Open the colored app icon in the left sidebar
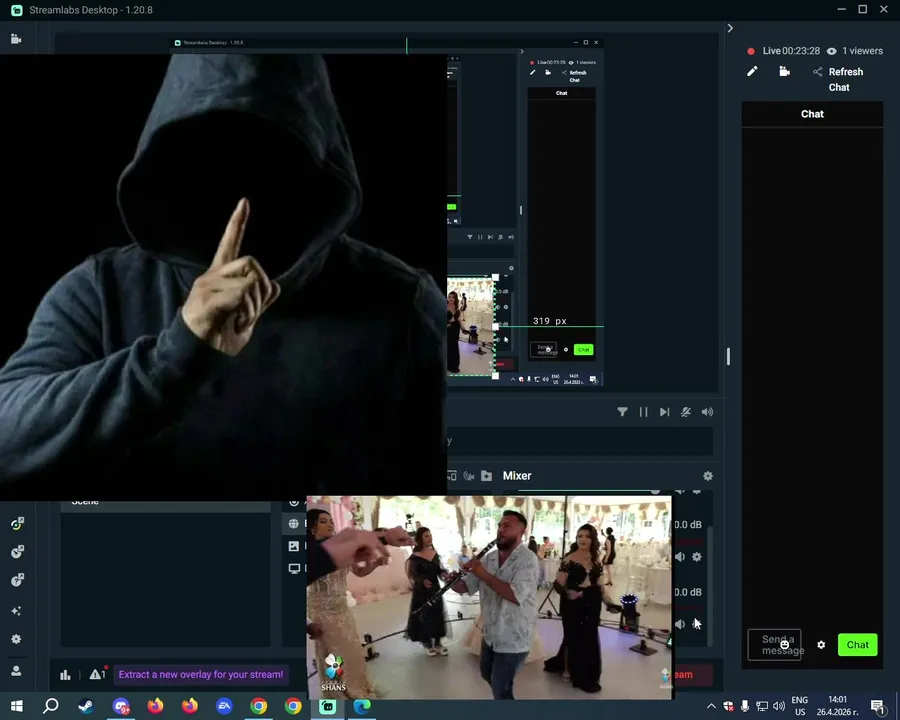The height and width of the screenshot is (720, 900). tap(17, 524)
